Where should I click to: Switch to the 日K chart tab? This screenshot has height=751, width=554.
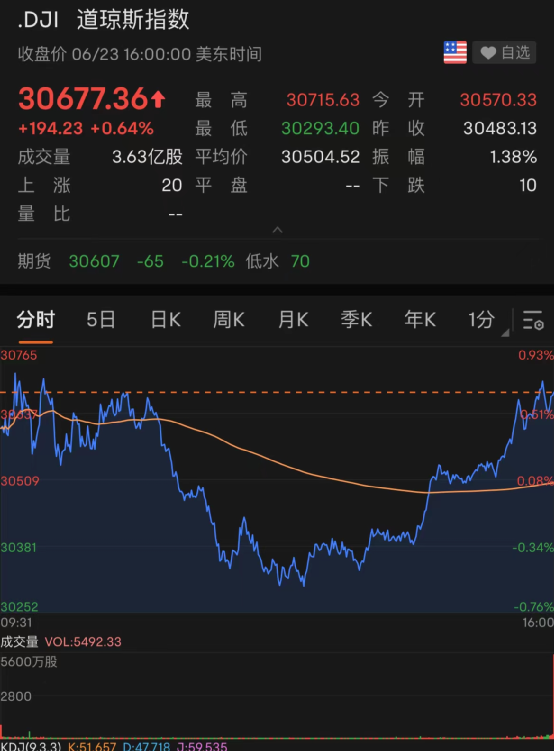(165, 319)
